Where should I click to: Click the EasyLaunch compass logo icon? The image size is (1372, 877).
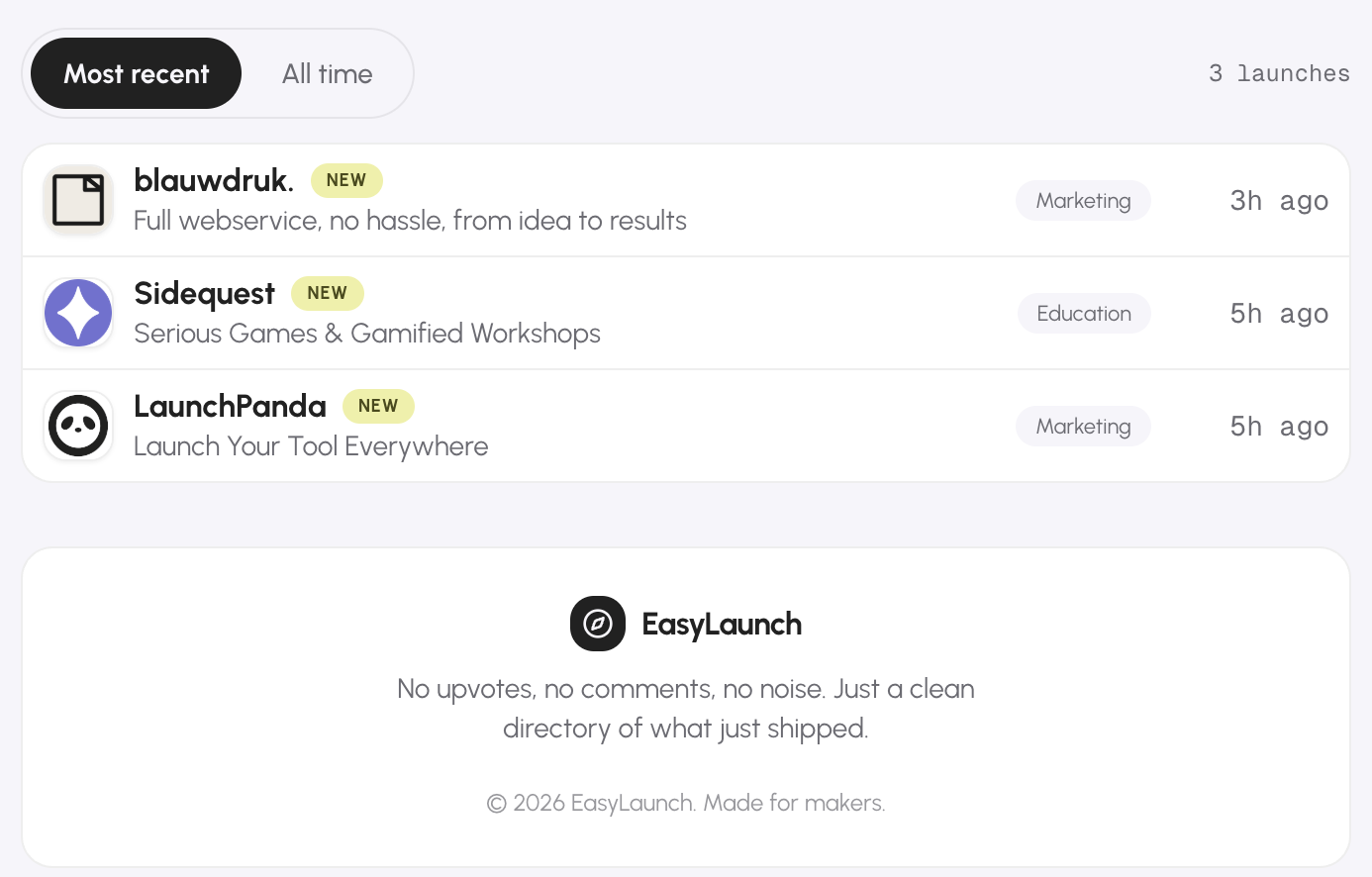[x=598, y=624]
